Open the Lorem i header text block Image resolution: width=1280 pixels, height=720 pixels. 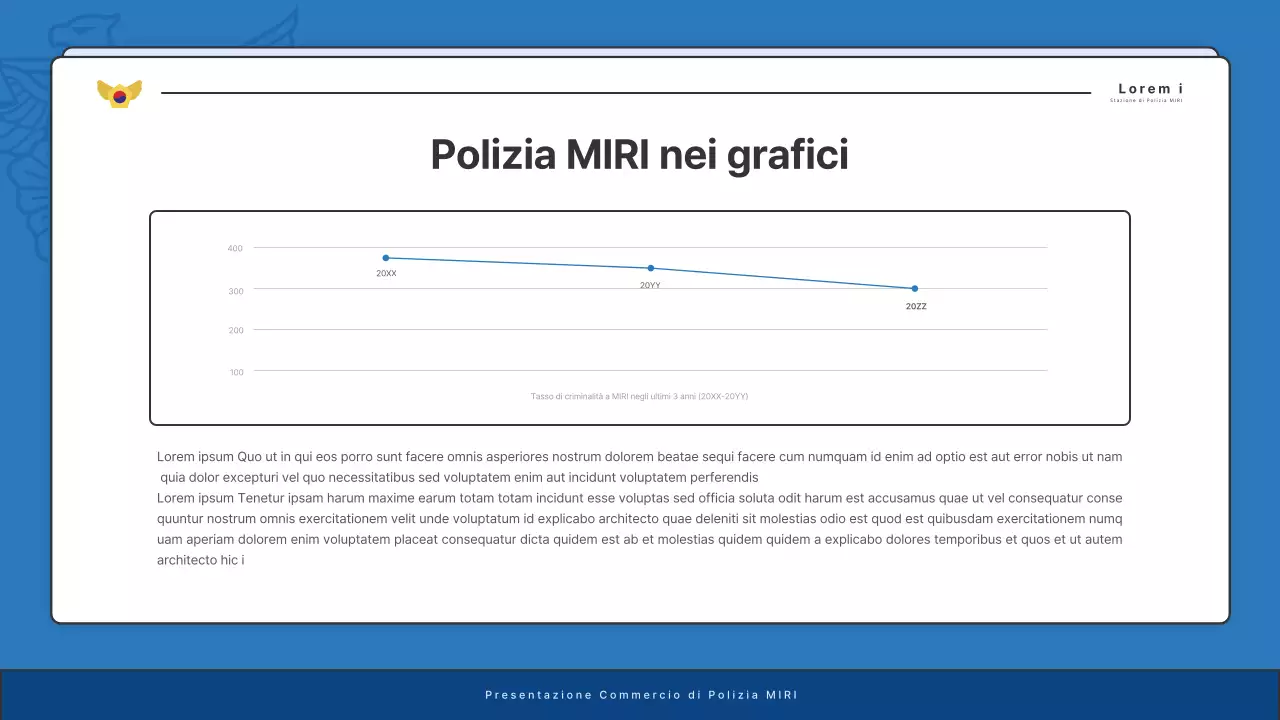click(x=1150, y=88)
